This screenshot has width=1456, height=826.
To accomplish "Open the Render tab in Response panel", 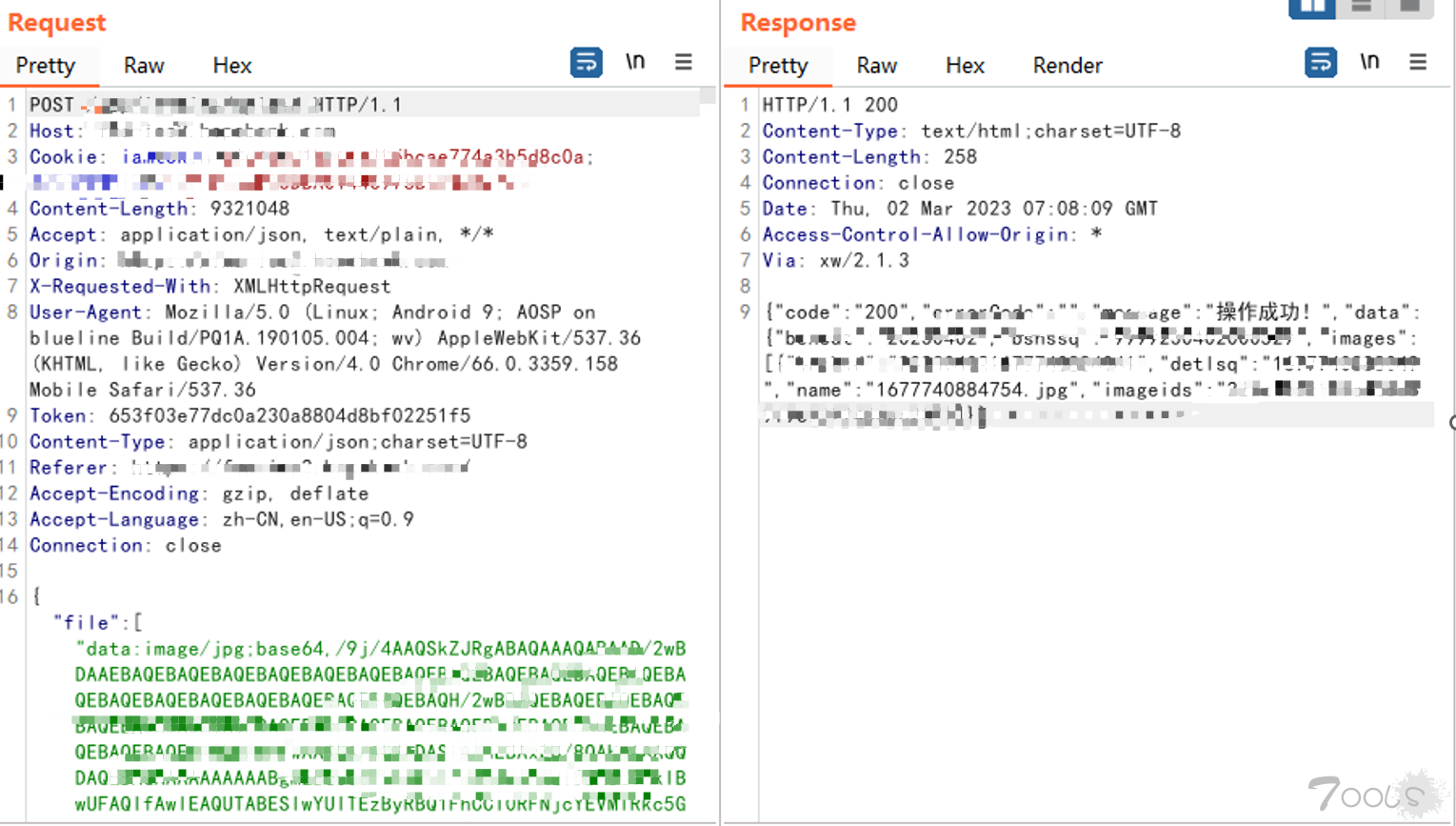I will 1067,66.
